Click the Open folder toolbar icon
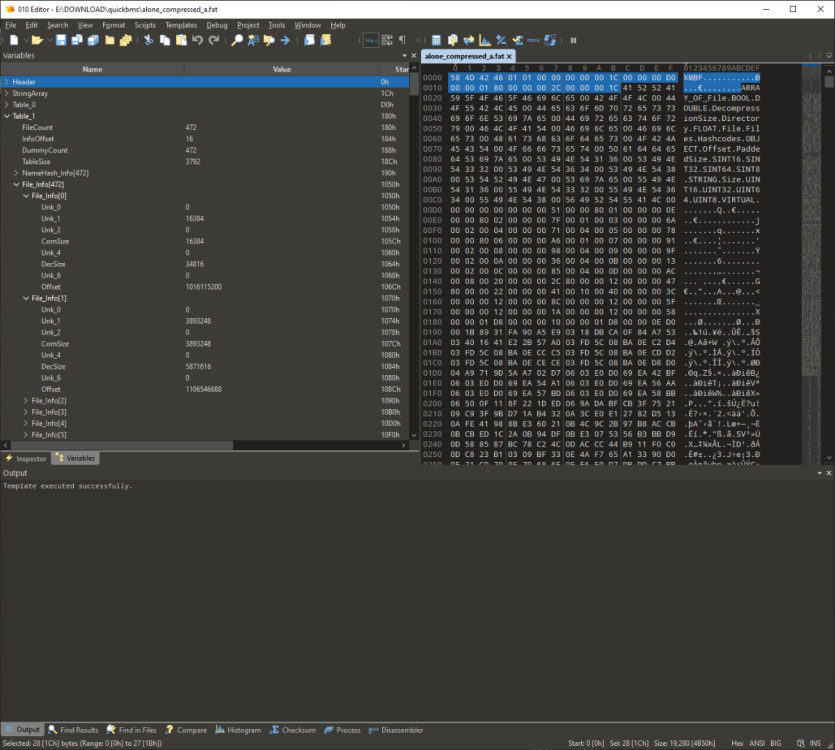 (36, 40)
